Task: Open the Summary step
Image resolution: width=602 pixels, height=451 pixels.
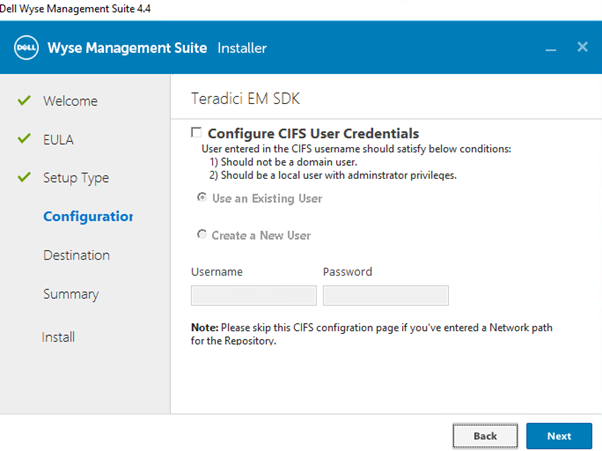Action: [x=71, y=294]
